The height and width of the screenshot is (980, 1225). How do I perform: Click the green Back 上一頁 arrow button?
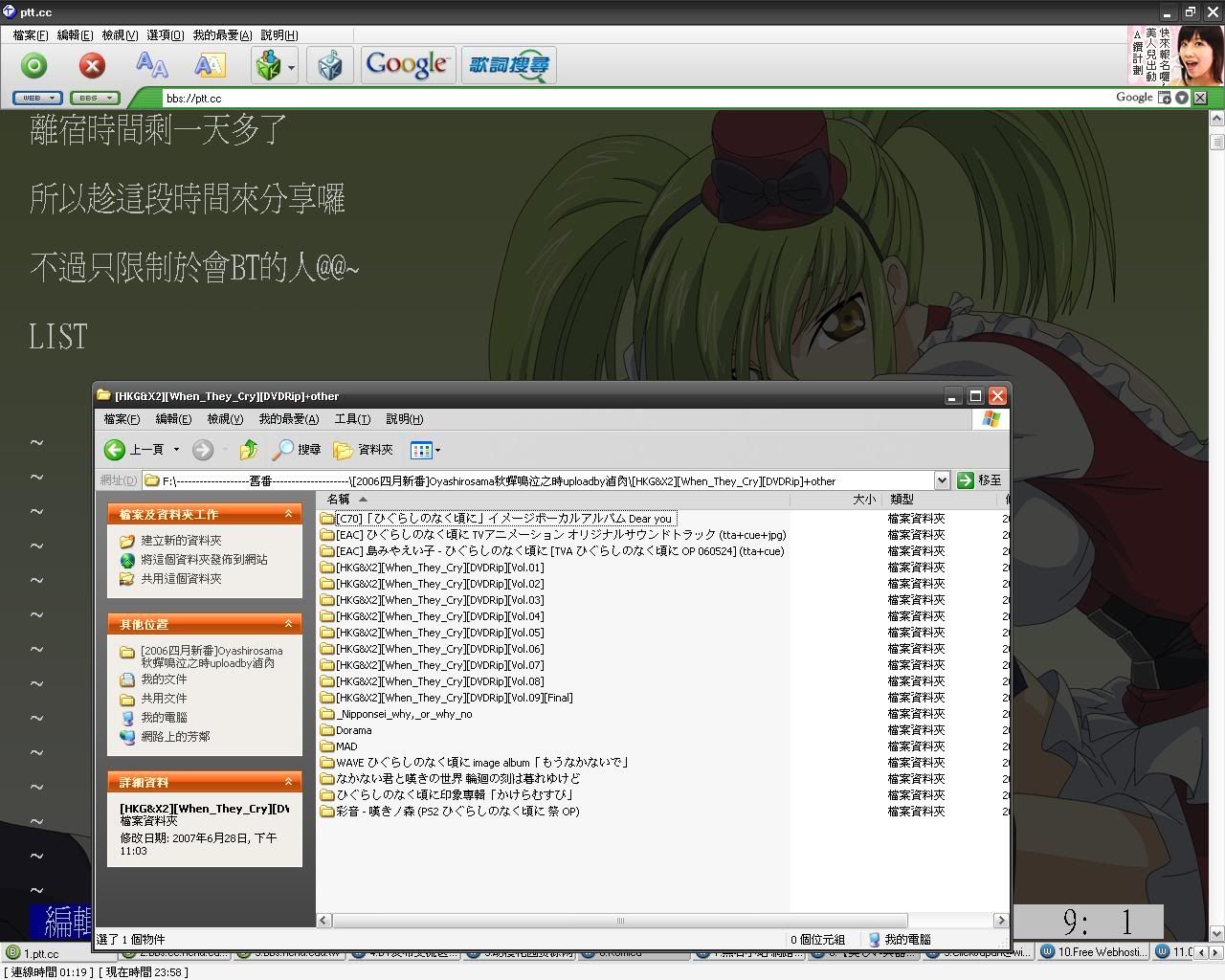pos(134,450)
